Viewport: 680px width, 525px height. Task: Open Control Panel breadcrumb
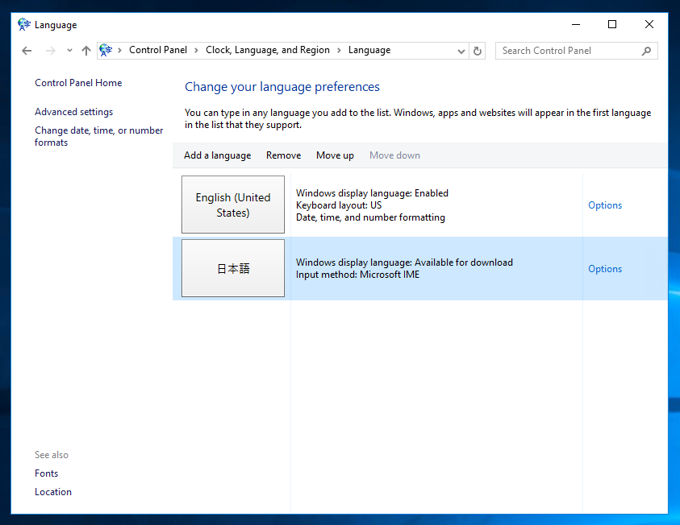tap(158, 50)
